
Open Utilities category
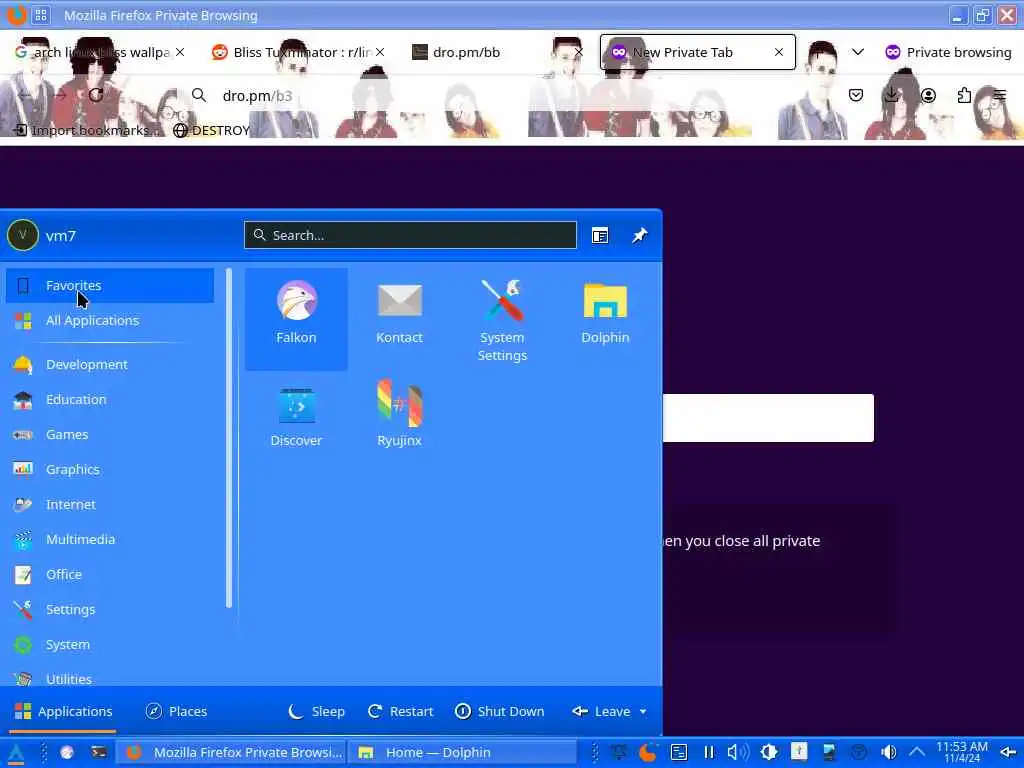pos(110,678)
